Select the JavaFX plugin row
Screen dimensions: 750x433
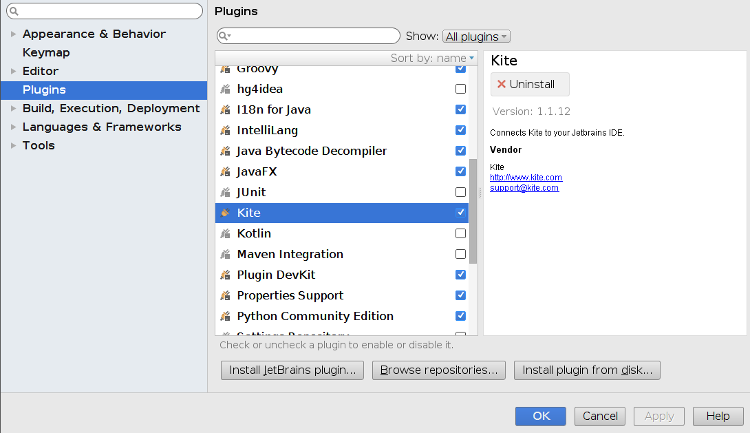pos(342,171)
